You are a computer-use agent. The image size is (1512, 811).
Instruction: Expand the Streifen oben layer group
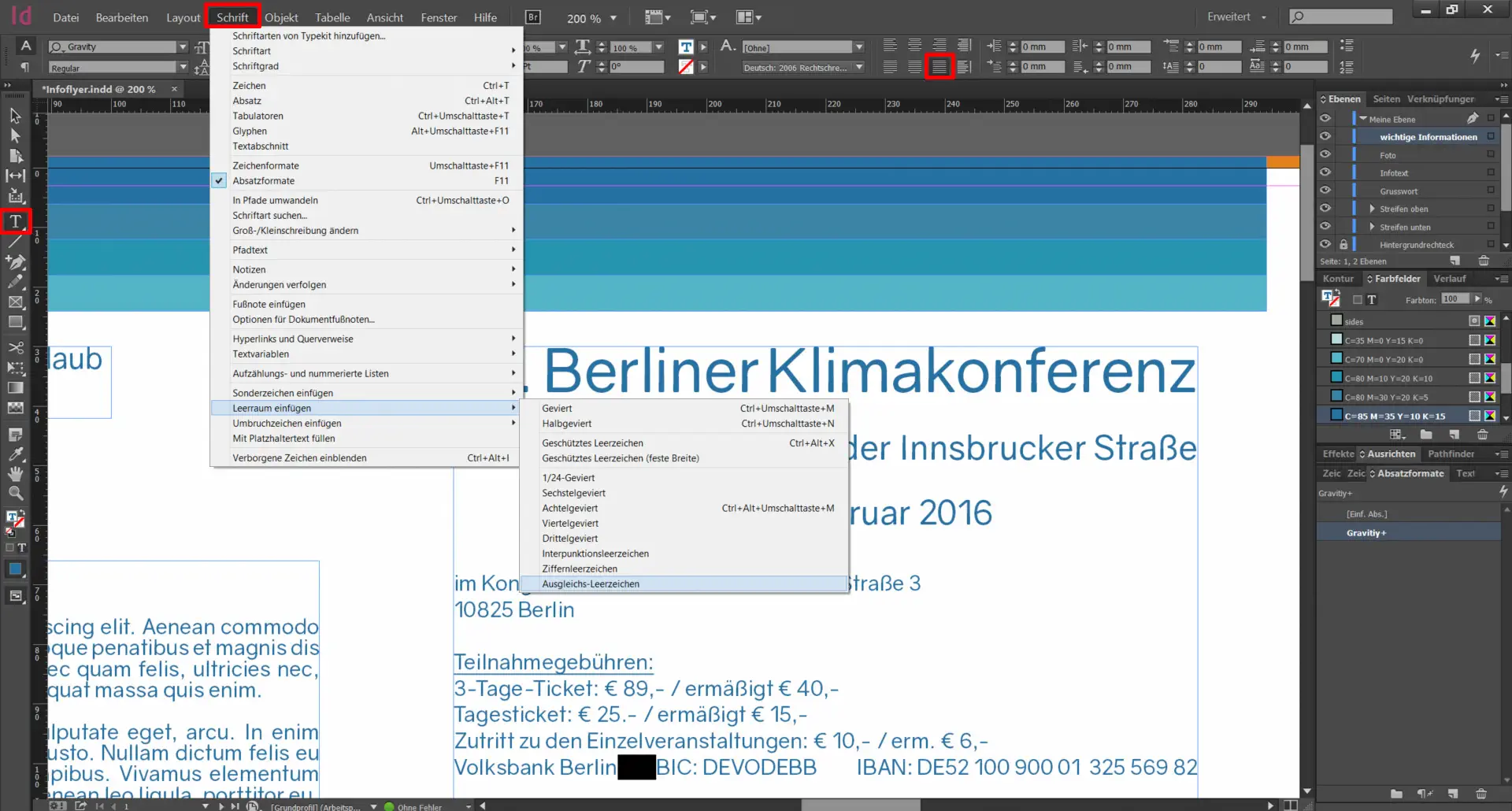coord(1370,208)
